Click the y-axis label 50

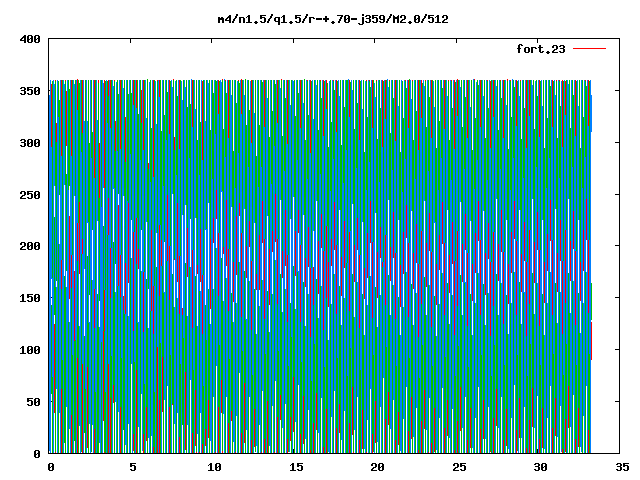[x=33, y=402]
